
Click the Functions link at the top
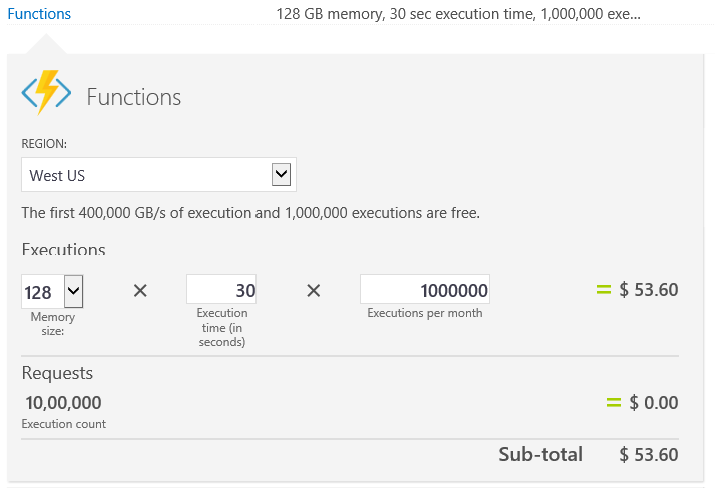tap(39, 14)
